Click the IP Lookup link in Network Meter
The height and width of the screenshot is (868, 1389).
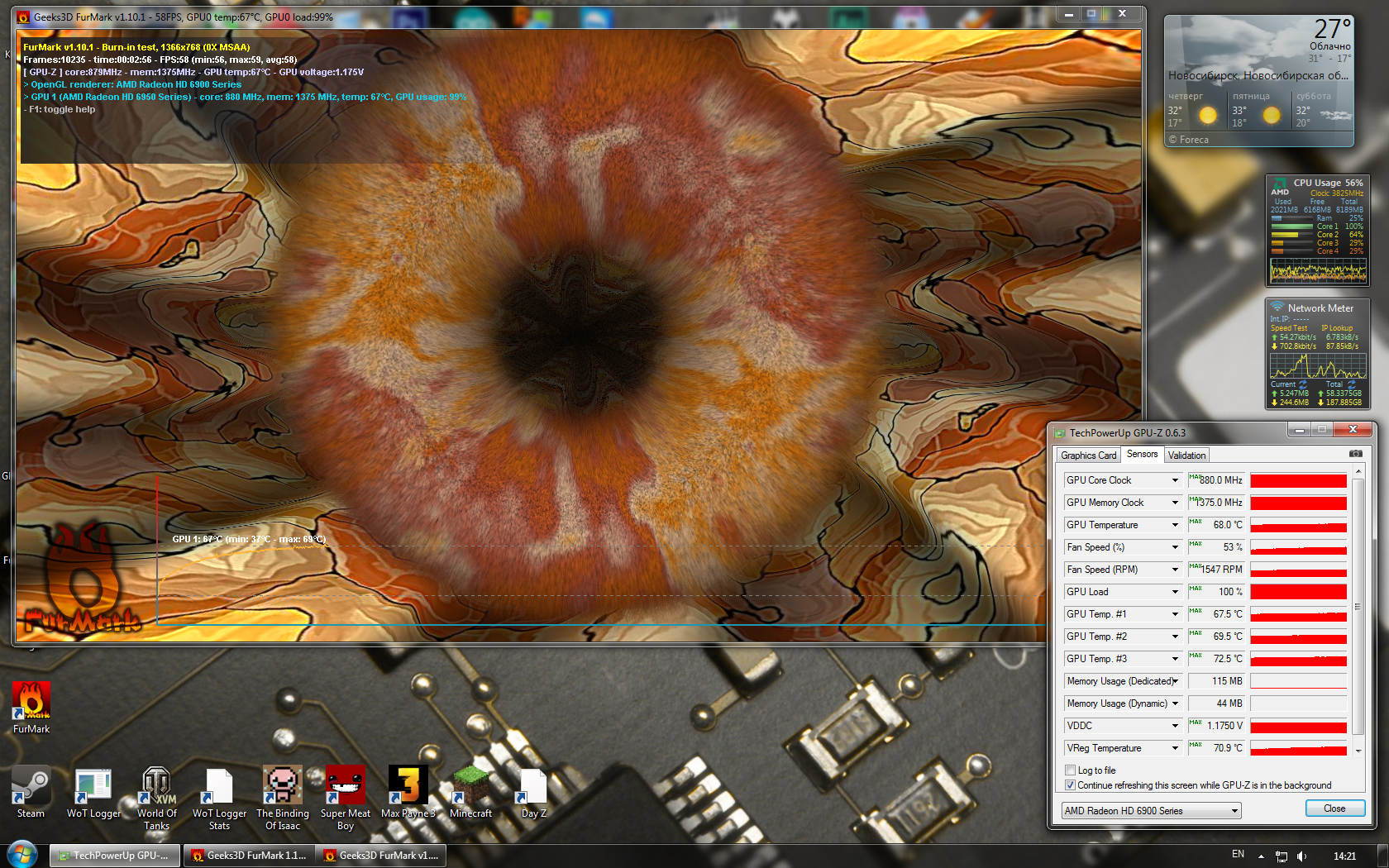click(1337, 328)
